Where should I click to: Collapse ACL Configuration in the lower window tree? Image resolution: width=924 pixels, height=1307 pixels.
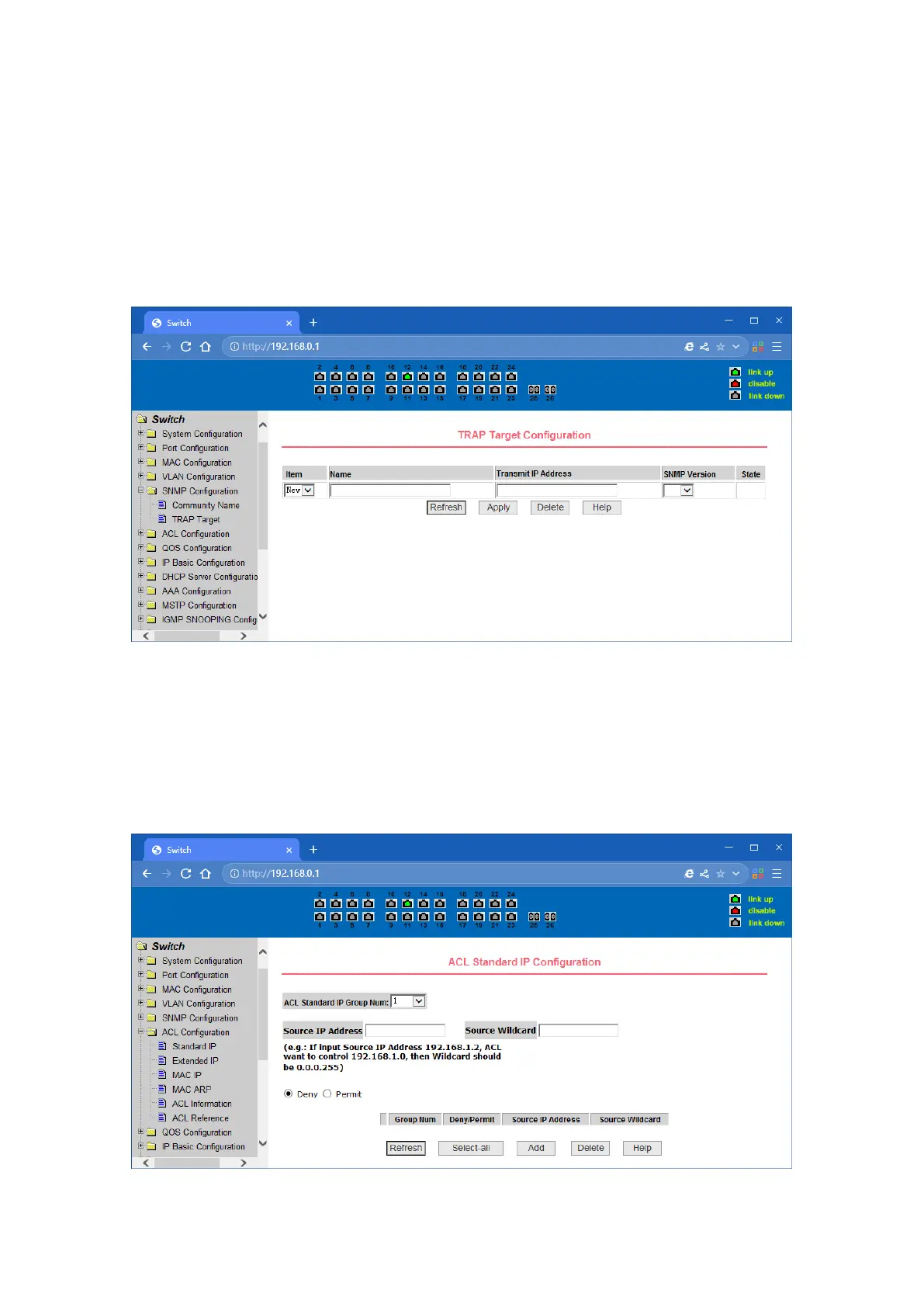coord(141,1031)
